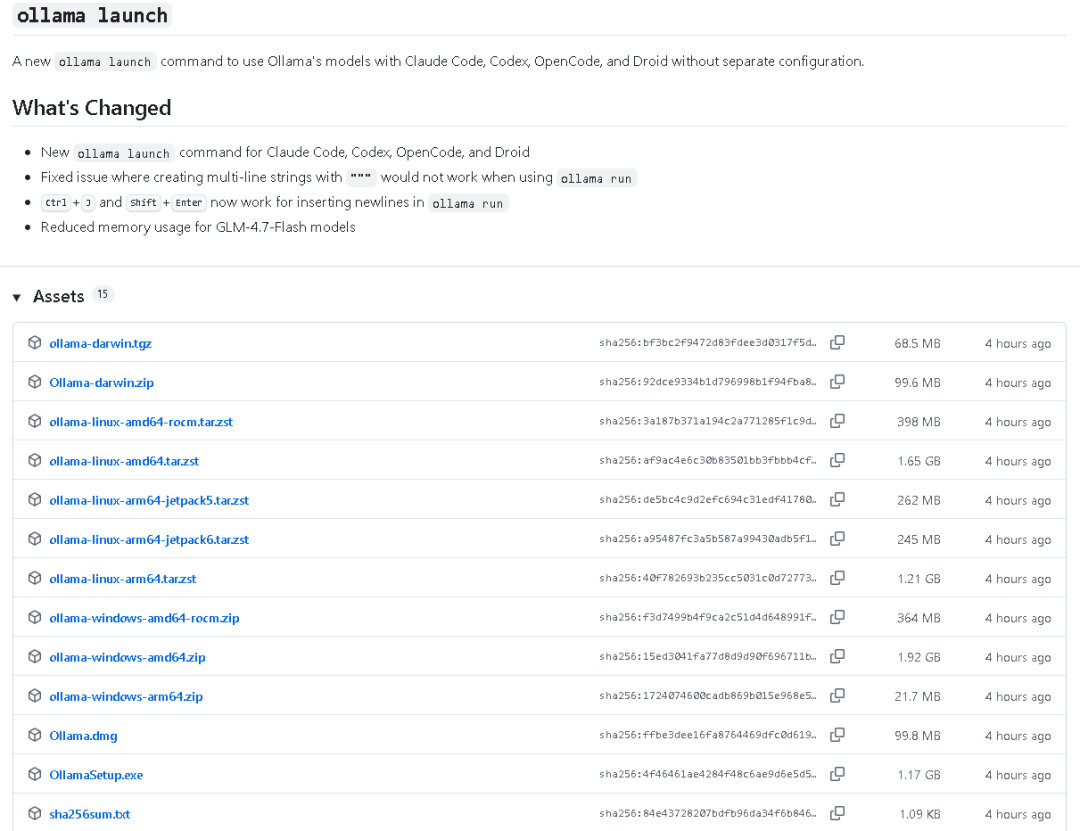Download the sha256sum.txt file
This screenshot has height=831, width=1080.
pyautogui.click(x=90, y=814)
